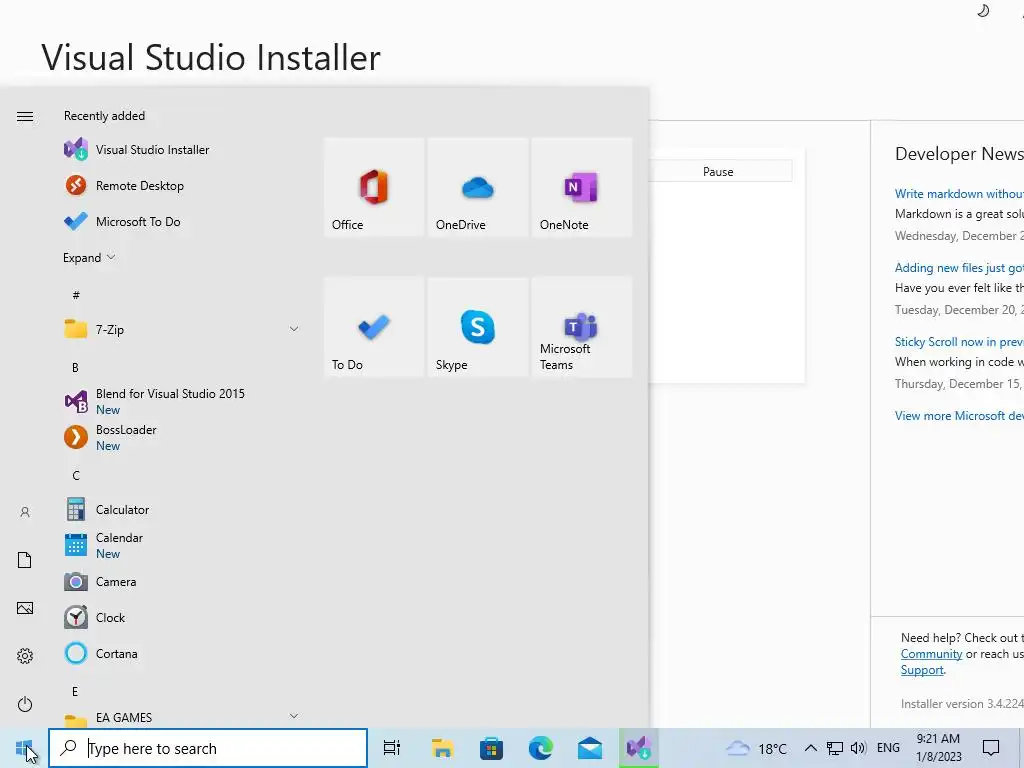Click Pause in Visual Studio Installer

click(x=718, y=171)
